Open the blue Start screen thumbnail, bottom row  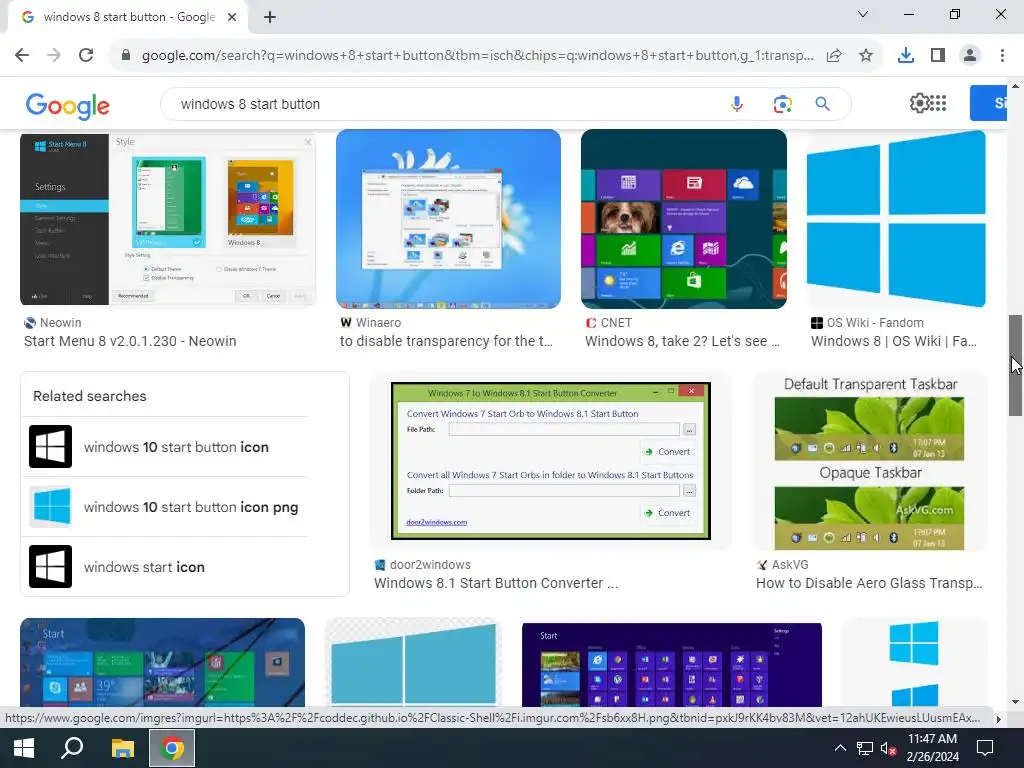[x=163, y=662]
